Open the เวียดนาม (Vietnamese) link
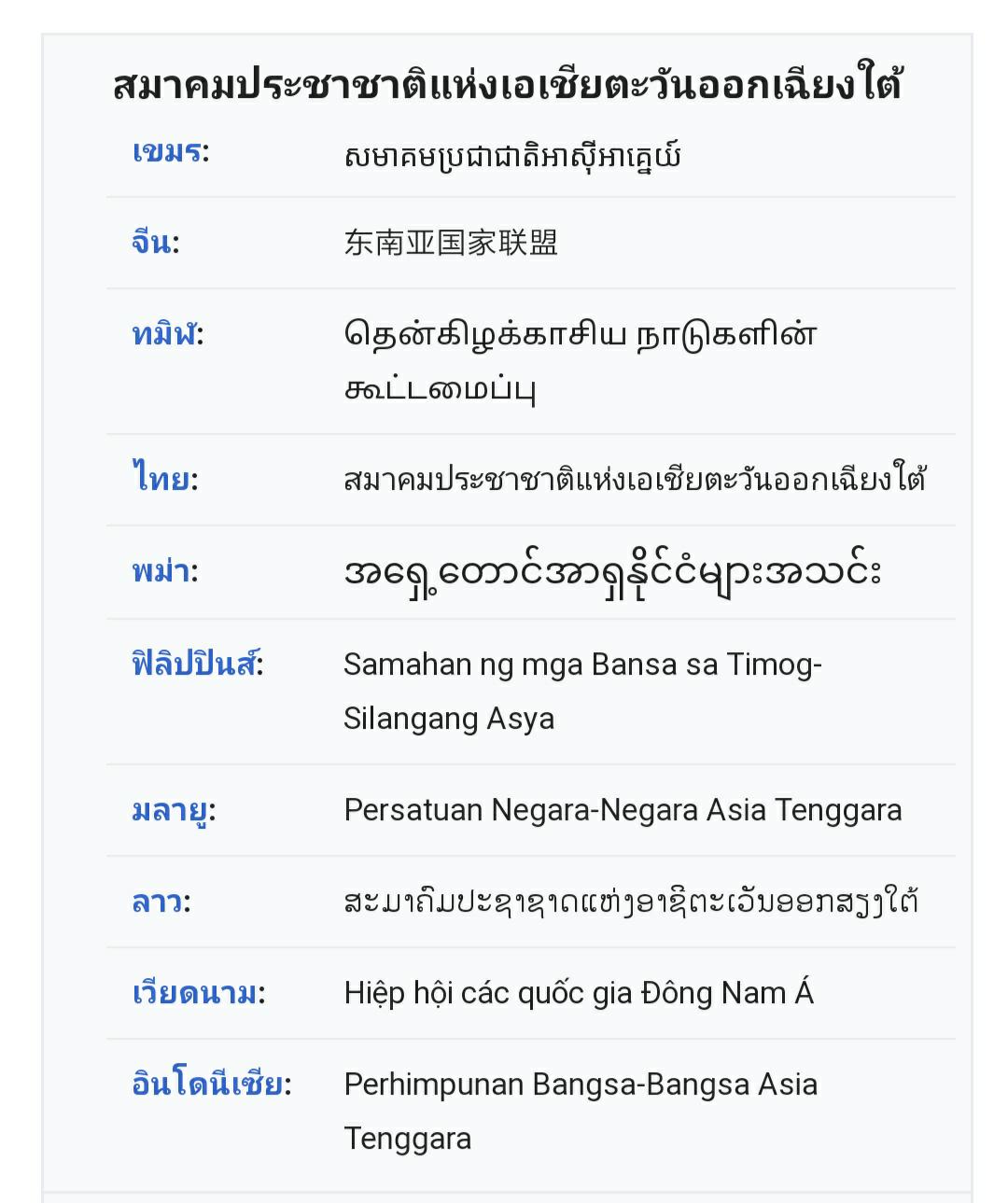This screenshot has width=1008, height=1203. click(194, 993)
